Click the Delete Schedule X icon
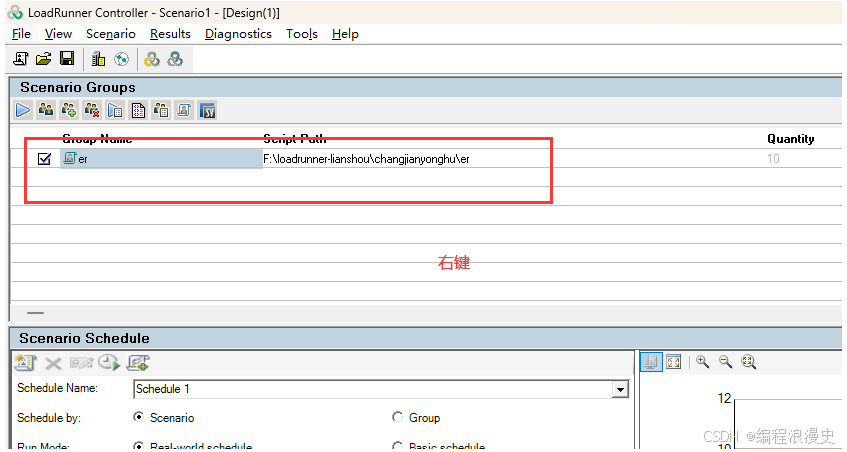 coord(52,363)
